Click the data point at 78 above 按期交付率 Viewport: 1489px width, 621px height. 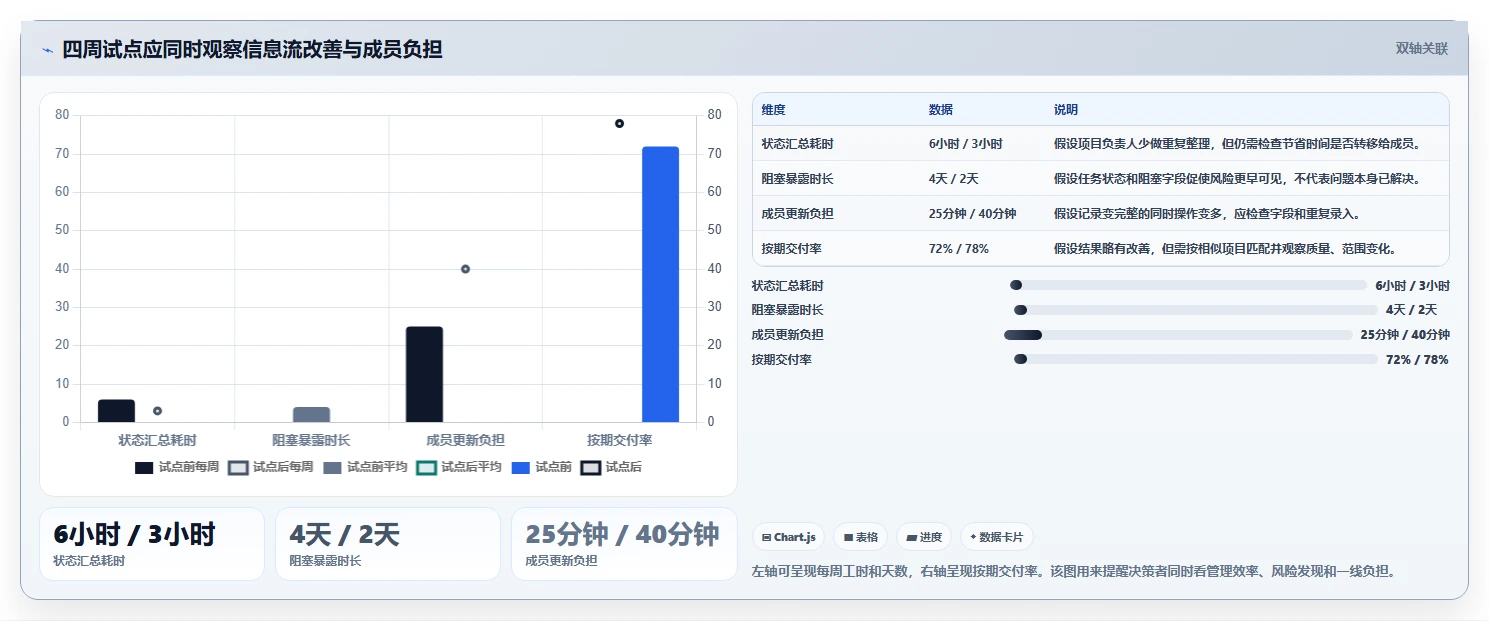coord(619,123)
